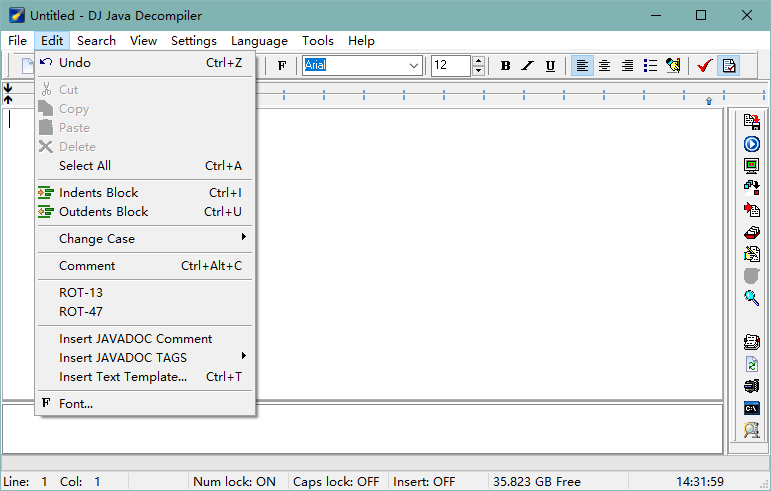The height and width of the screenshot is (491, 771).
Task: Choose Indents Block menu entry
Action: click(x=145, y=193)
